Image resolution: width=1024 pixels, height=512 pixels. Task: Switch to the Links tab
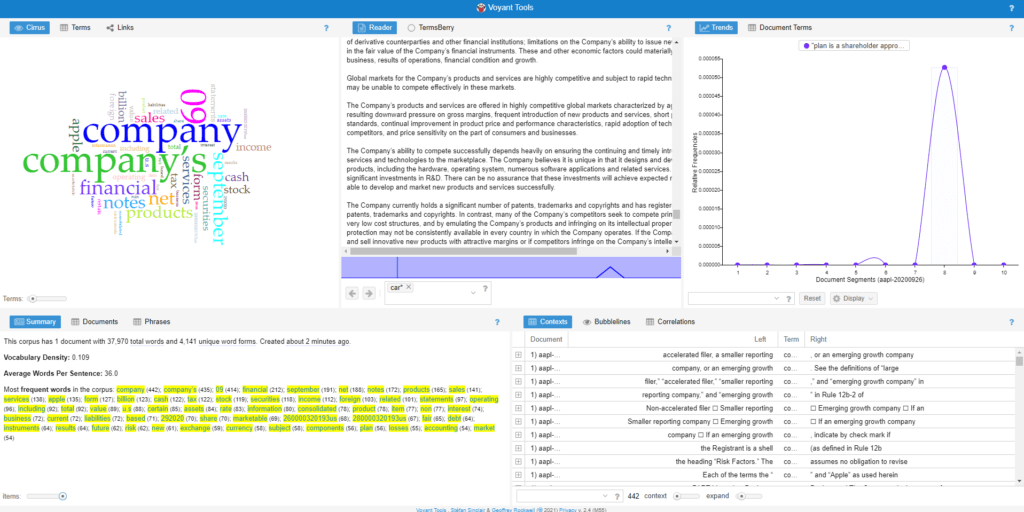click(120, 28)
